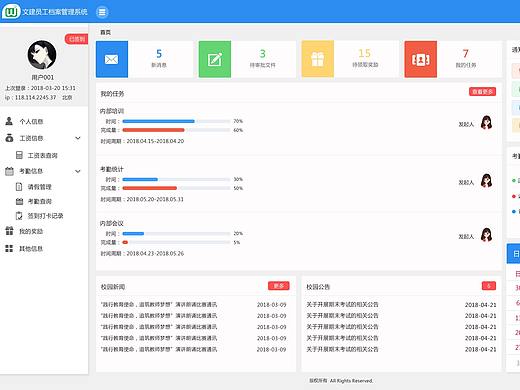
Task: Open 请假管理 leave management item
Action: (x=39, y=187)
